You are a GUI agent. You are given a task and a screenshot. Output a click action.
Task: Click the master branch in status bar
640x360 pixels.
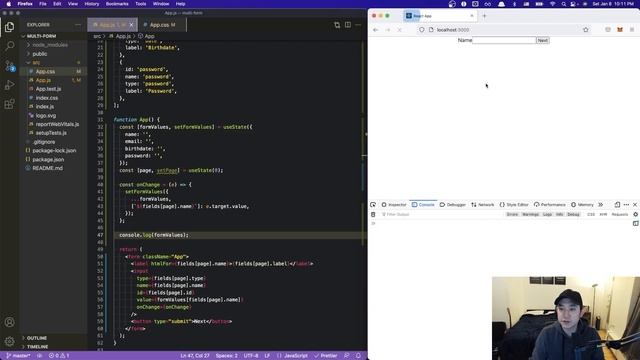(x=18, y=356)
